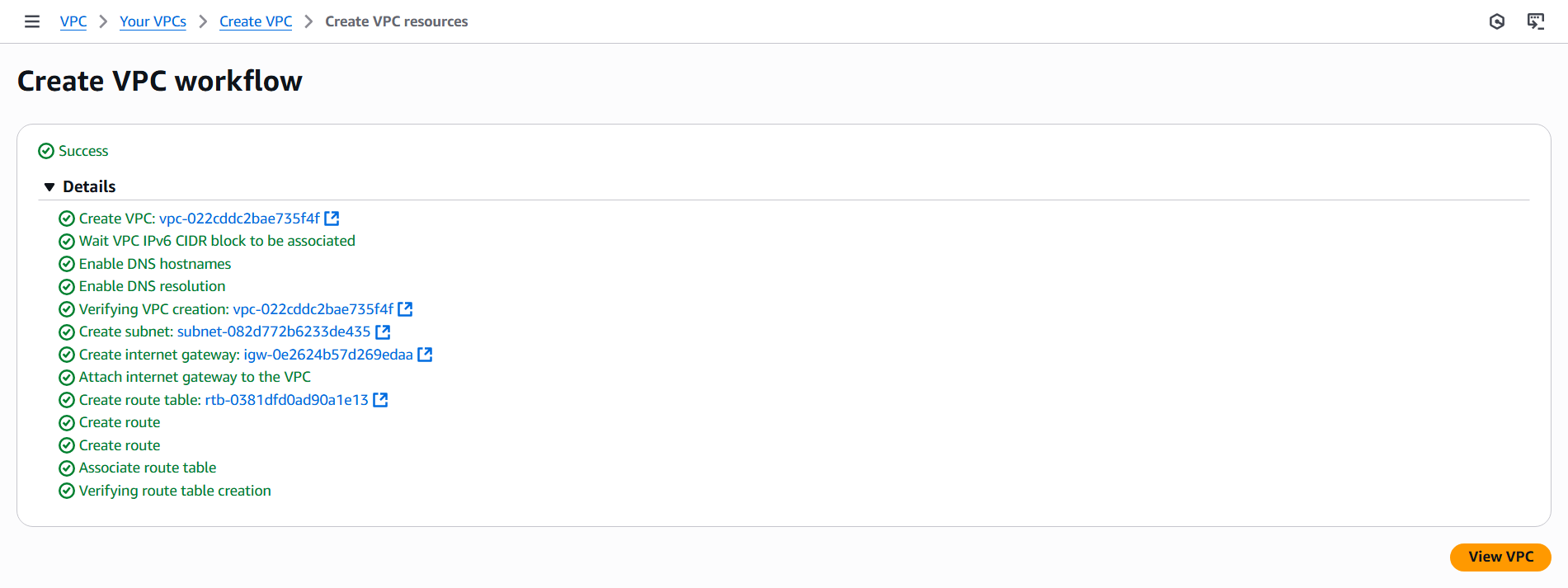Image resolution: width=1568 pixels, height=588 pixels.
Task: Navigate to Your VPCs breadcrumb
Action: tap(153, 21)
